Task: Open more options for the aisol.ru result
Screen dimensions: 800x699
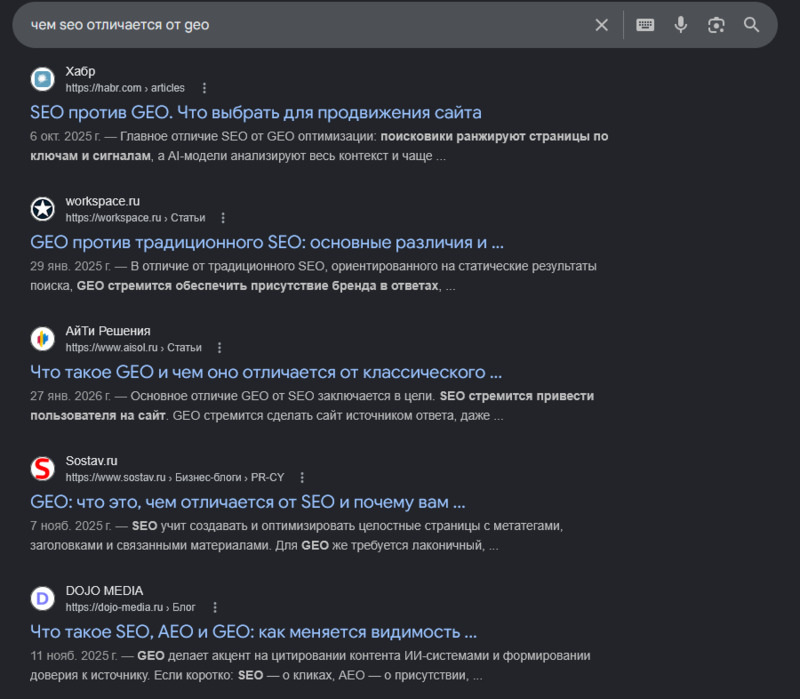Action: point(219,348)
